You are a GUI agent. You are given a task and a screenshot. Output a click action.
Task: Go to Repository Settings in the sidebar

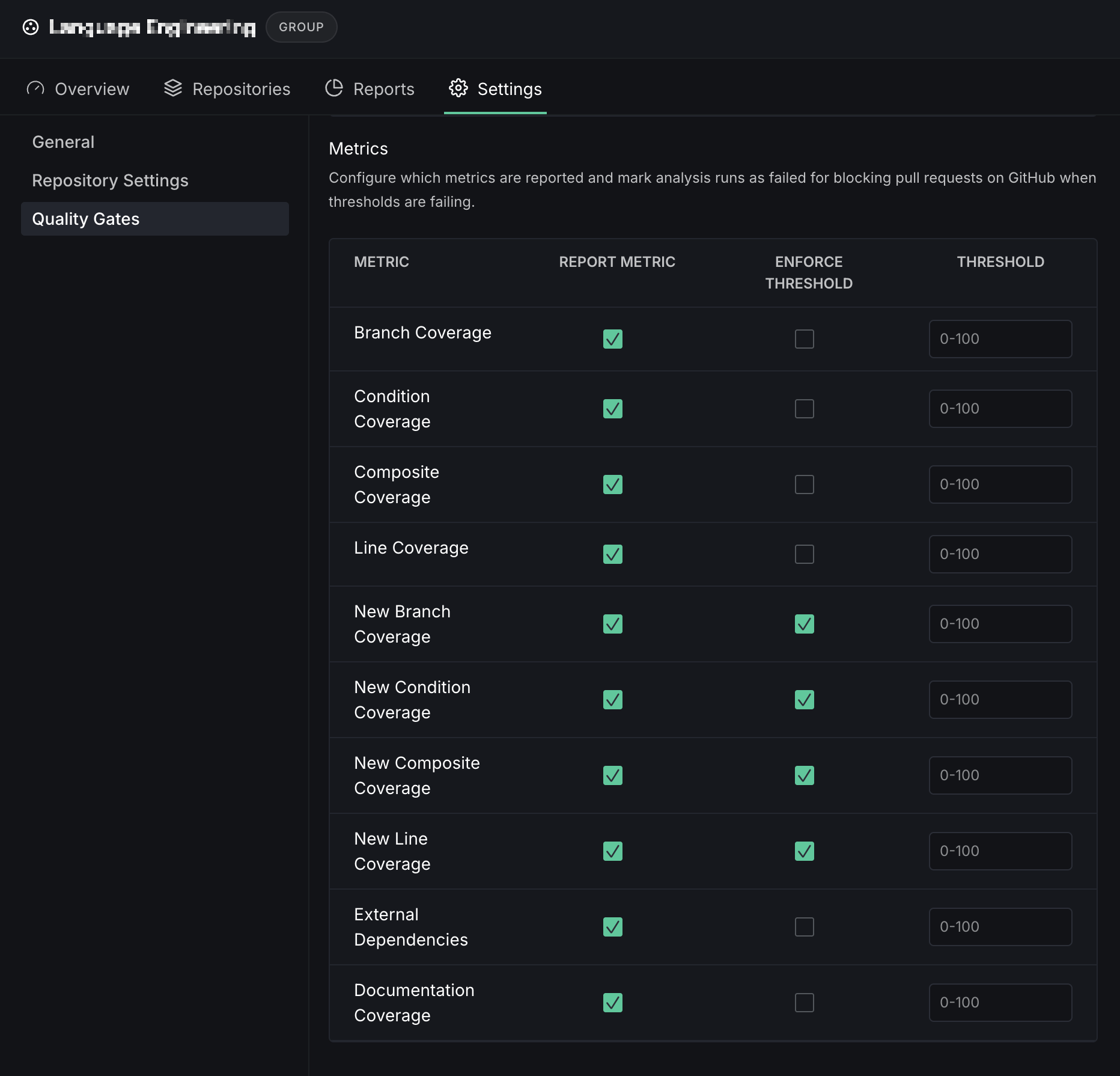click(110, 180)
